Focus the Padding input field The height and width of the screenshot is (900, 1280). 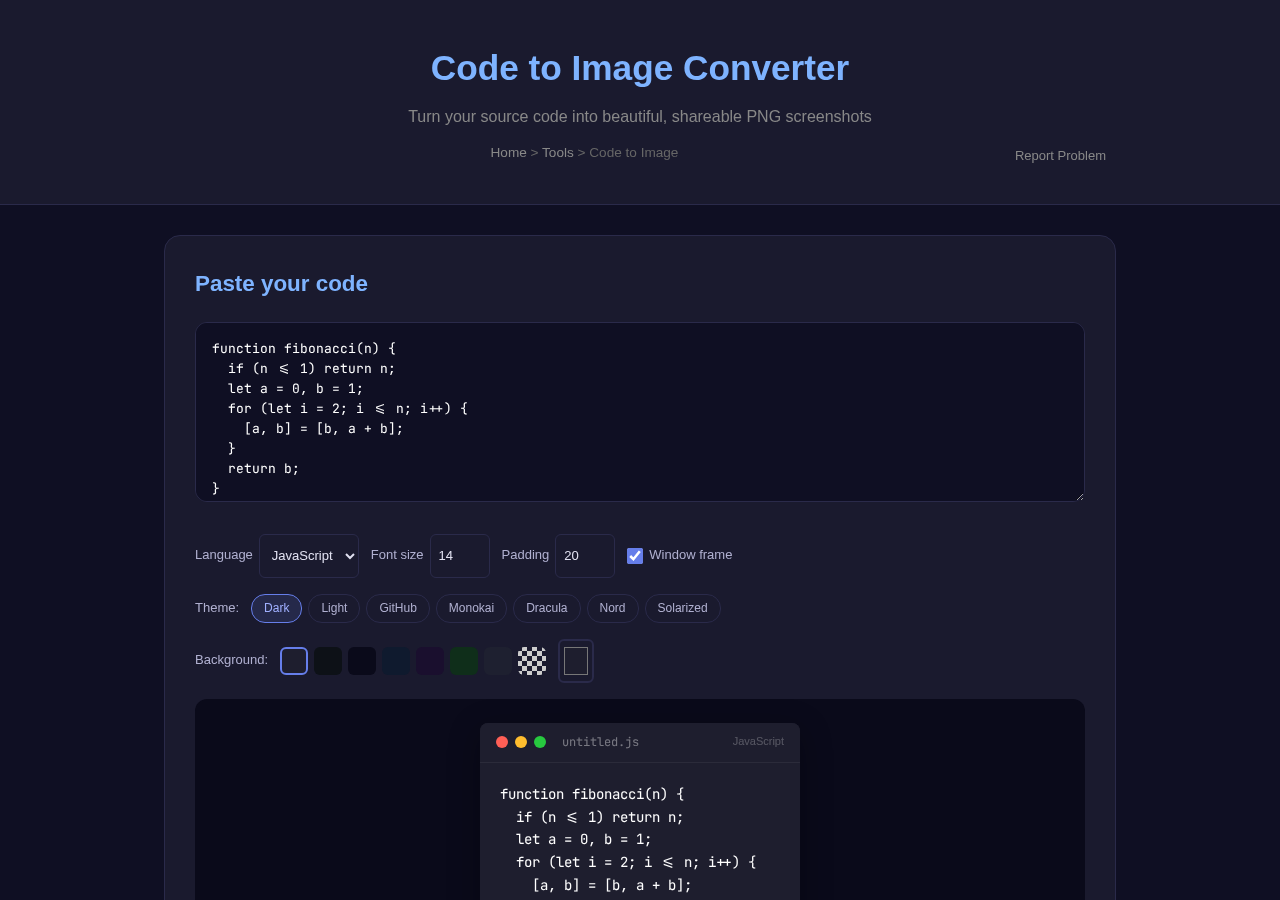585,556
